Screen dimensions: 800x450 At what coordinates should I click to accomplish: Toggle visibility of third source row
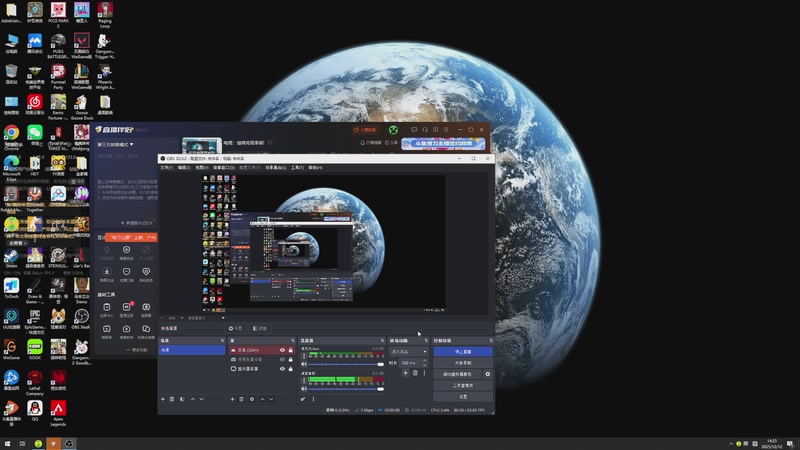[282, 368]
